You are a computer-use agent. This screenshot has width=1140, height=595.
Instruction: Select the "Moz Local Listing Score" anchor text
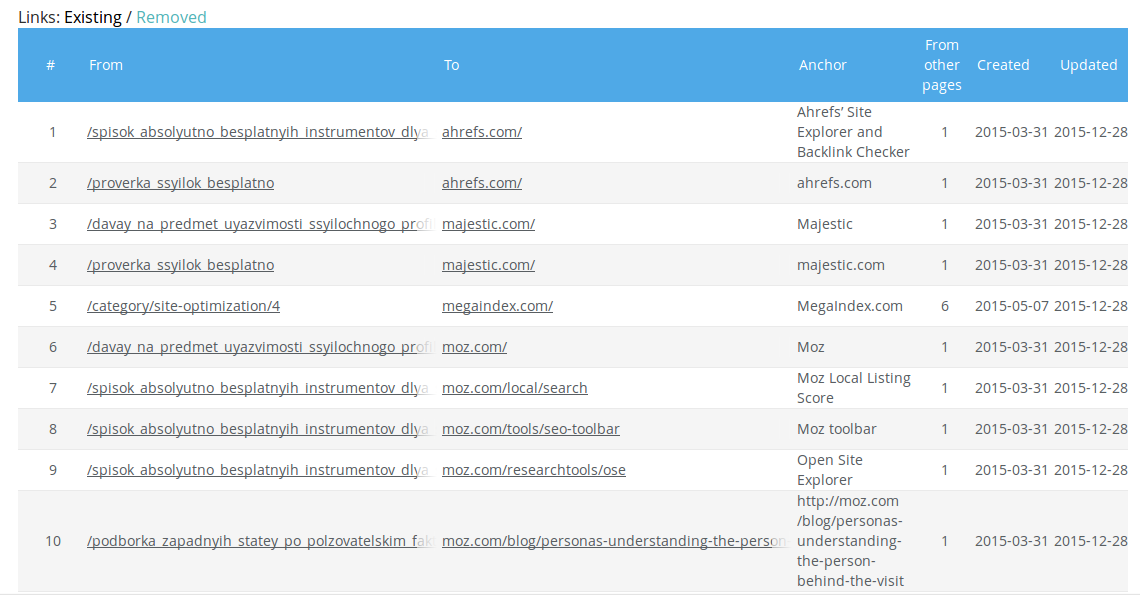854,388
